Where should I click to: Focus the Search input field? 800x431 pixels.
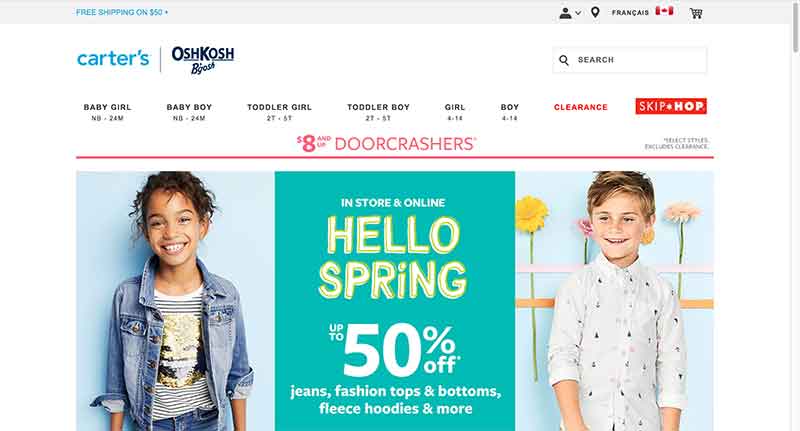click(x=630, y=60)
